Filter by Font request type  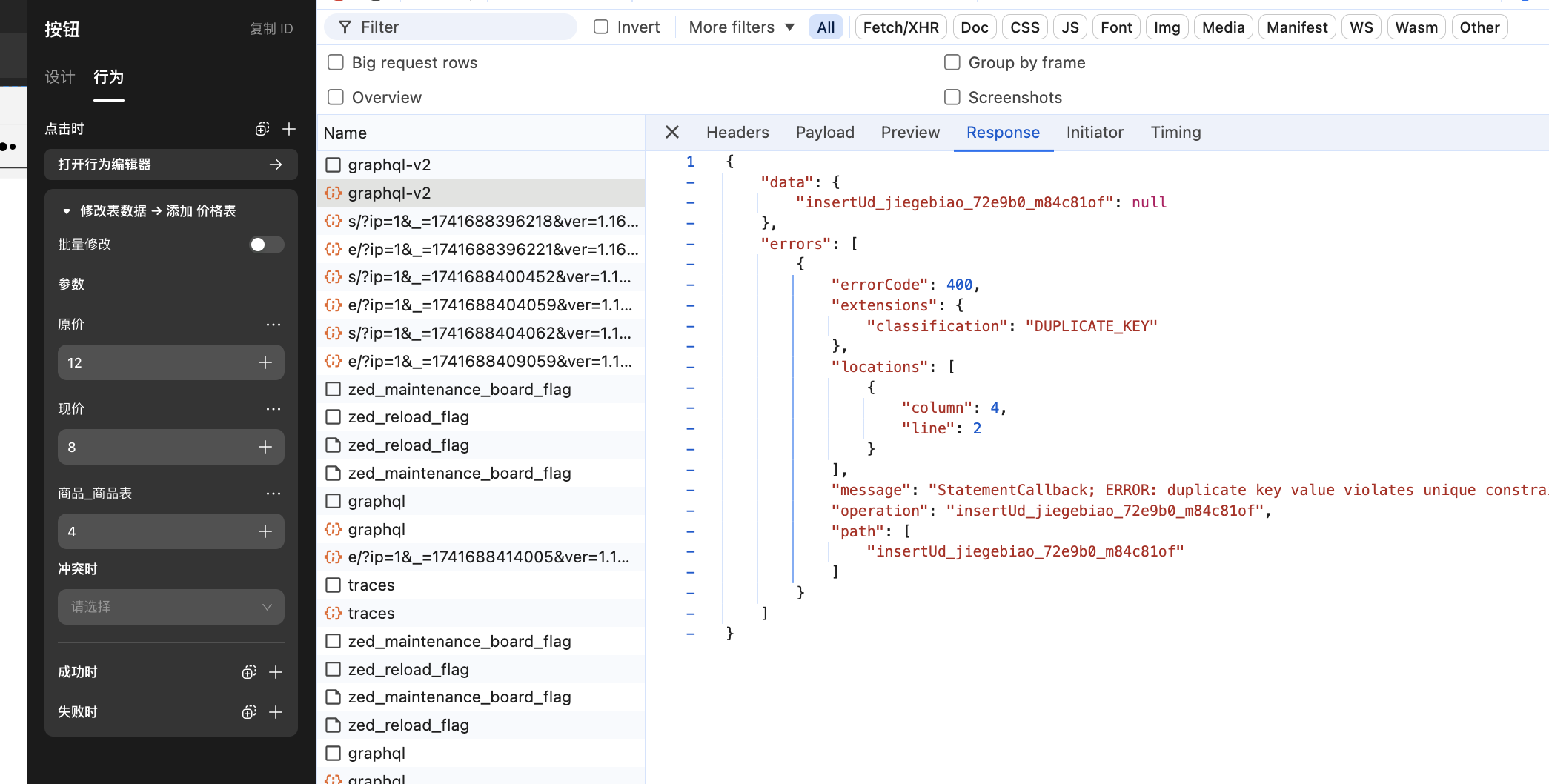tap(1116, 27)
